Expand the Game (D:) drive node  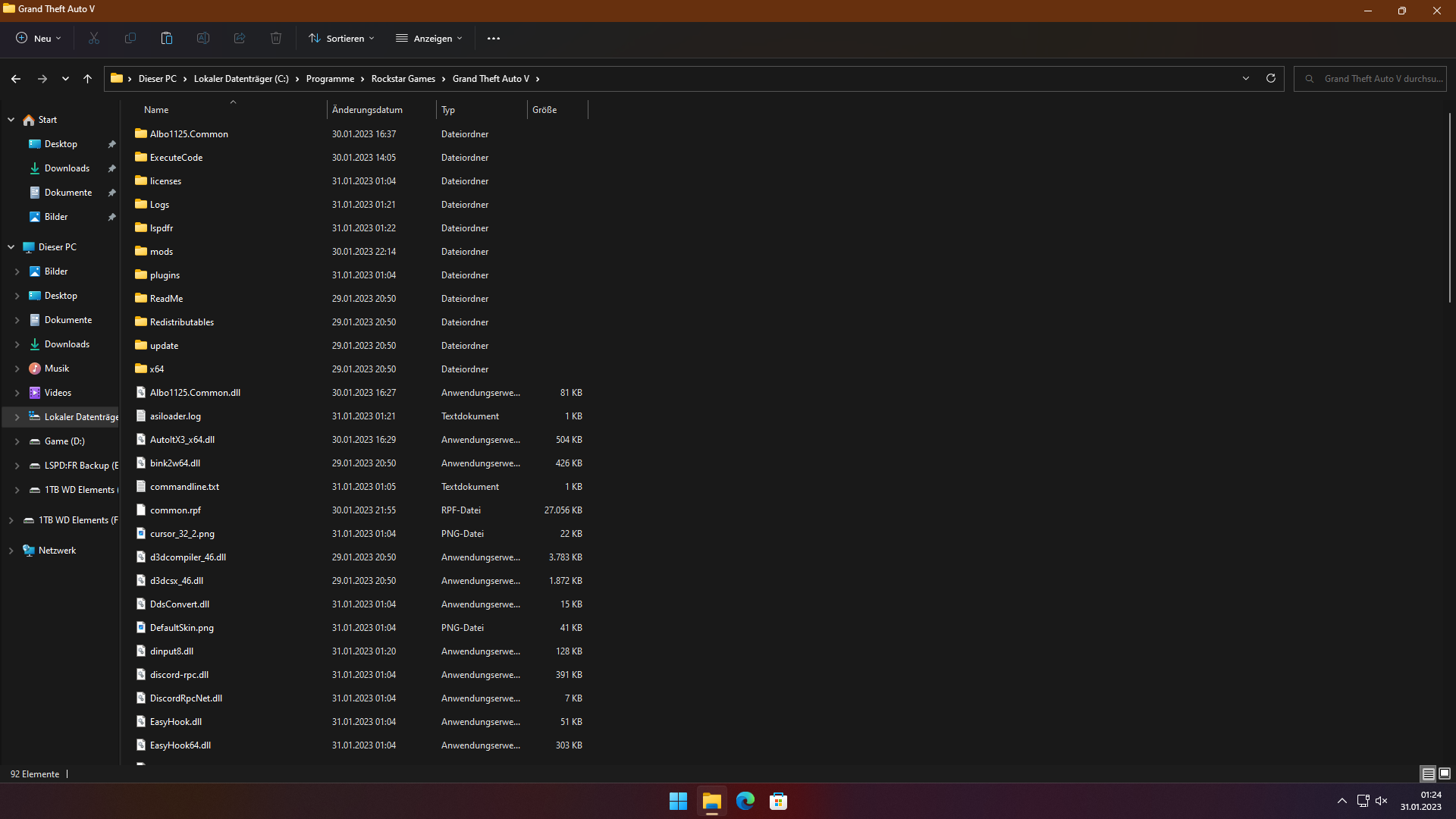click(17, 441)
